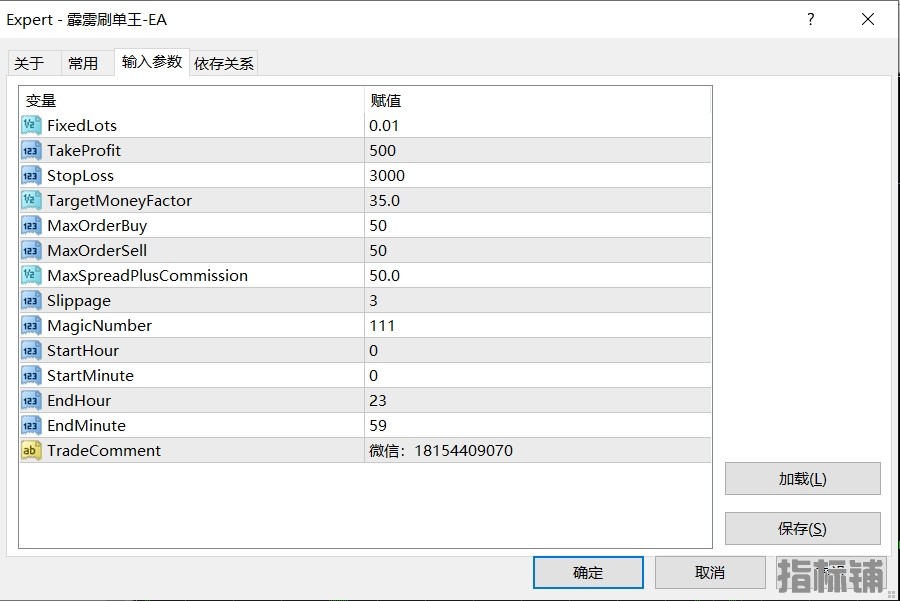The image size is (900, 601).
Task: Click the 加载(L) load button
Action: (802, 479)
